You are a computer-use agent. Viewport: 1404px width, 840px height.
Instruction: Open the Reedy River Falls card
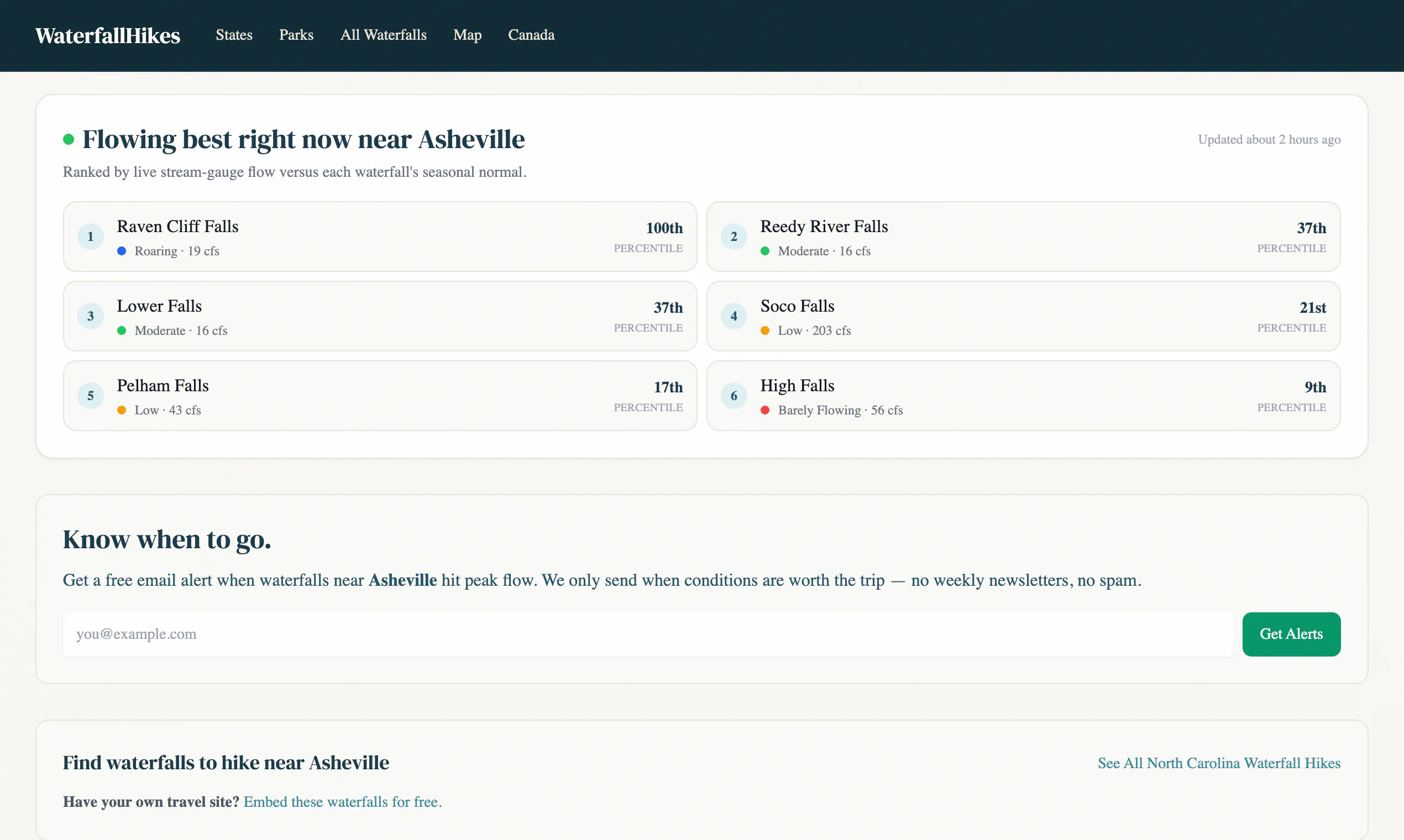tap(1023, 237)
